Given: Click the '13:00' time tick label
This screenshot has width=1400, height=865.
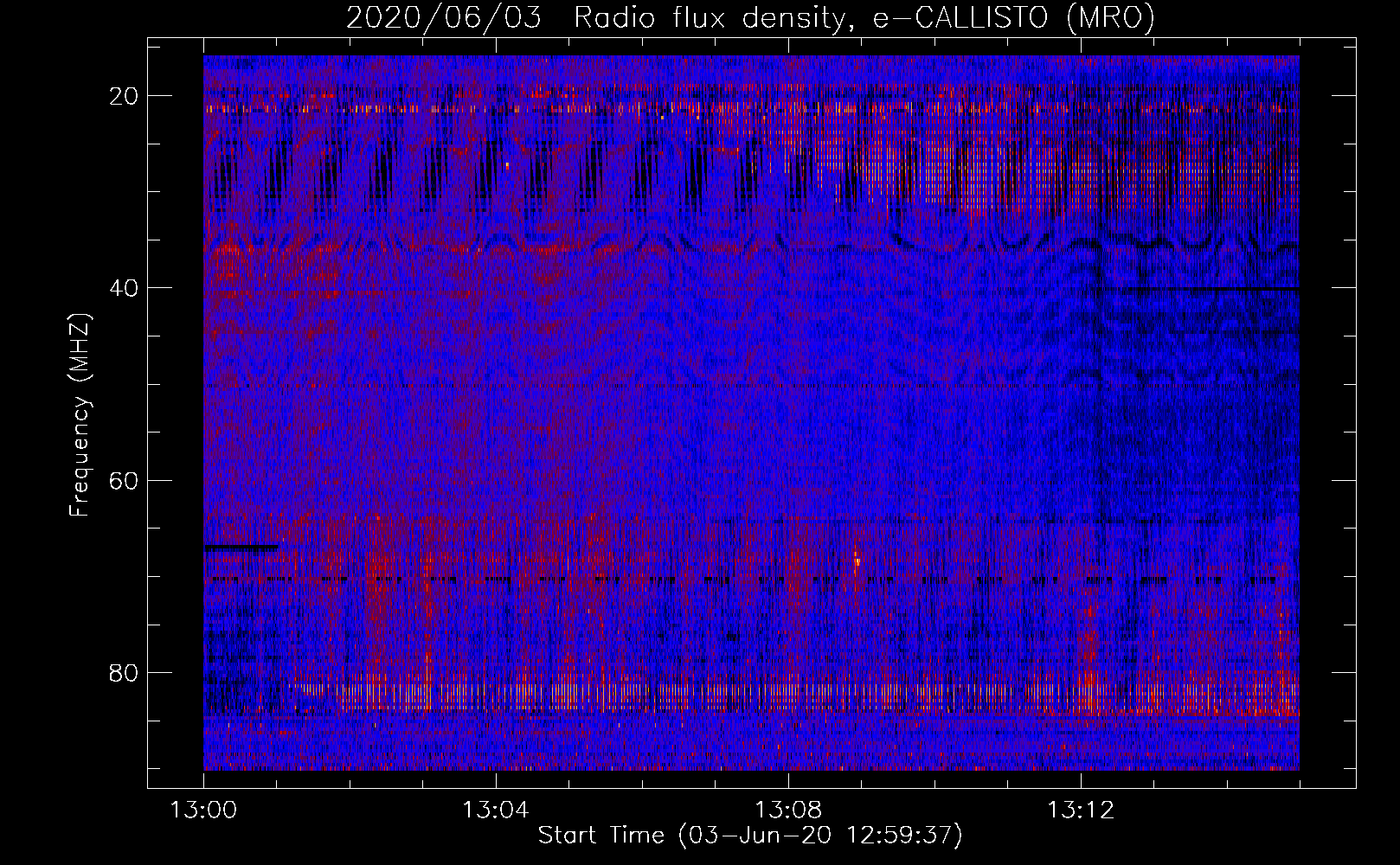Looking at the screenshot, I should pyautogui.click(x=203, y=811).
